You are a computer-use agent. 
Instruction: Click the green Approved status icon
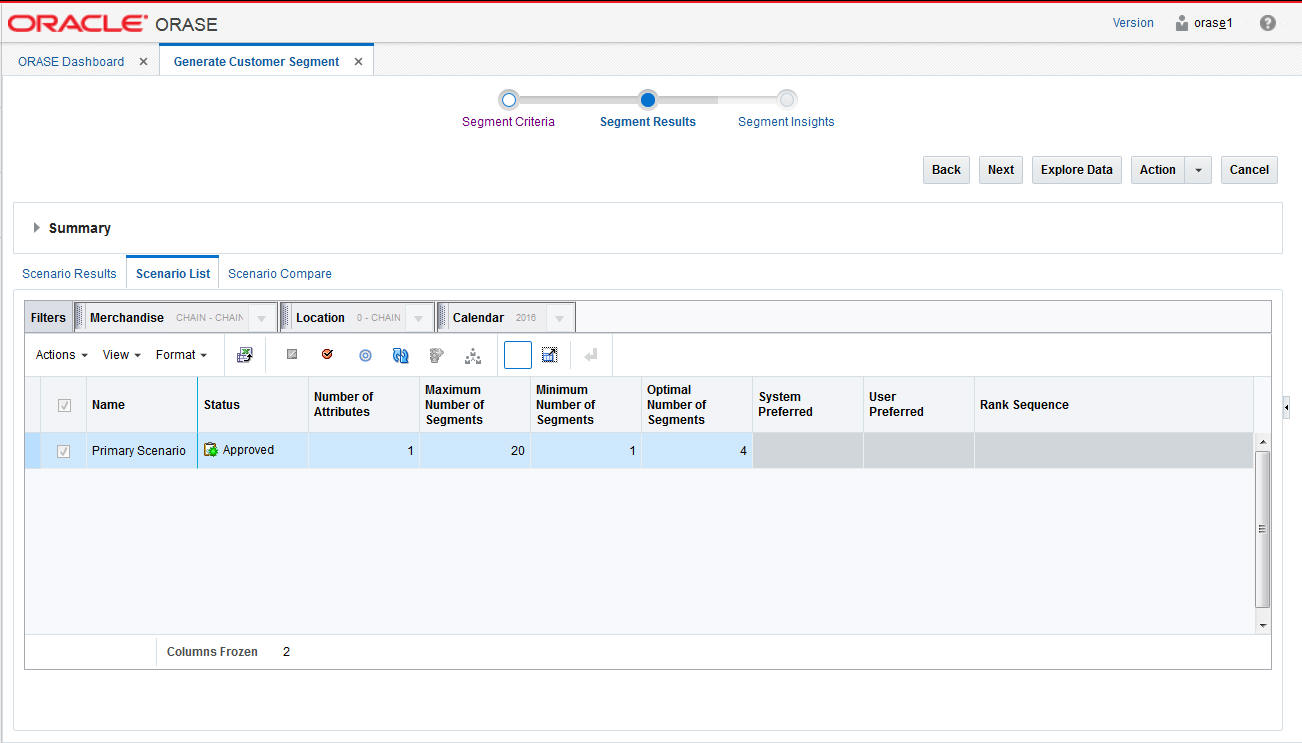click(211, 450)
